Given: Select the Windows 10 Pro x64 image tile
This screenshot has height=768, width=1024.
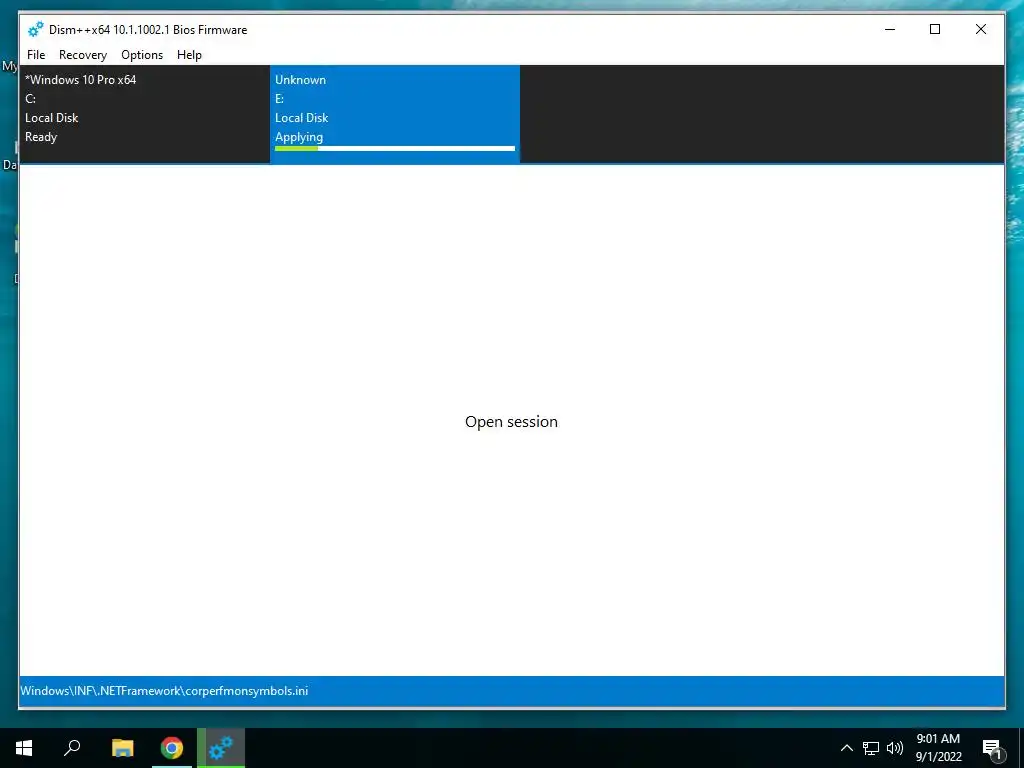Looking at the screenshot, I should pyautogui.click(x=144, y=114).
